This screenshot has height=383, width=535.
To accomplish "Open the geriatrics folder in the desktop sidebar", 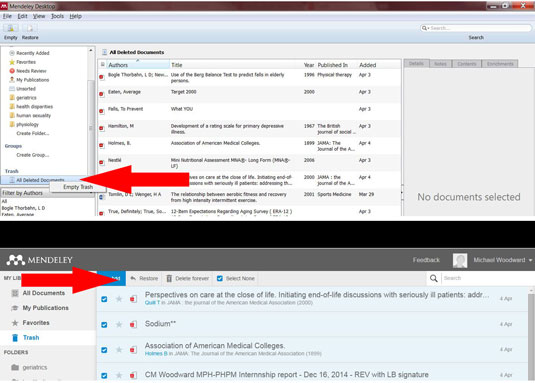I will [26, 98].
